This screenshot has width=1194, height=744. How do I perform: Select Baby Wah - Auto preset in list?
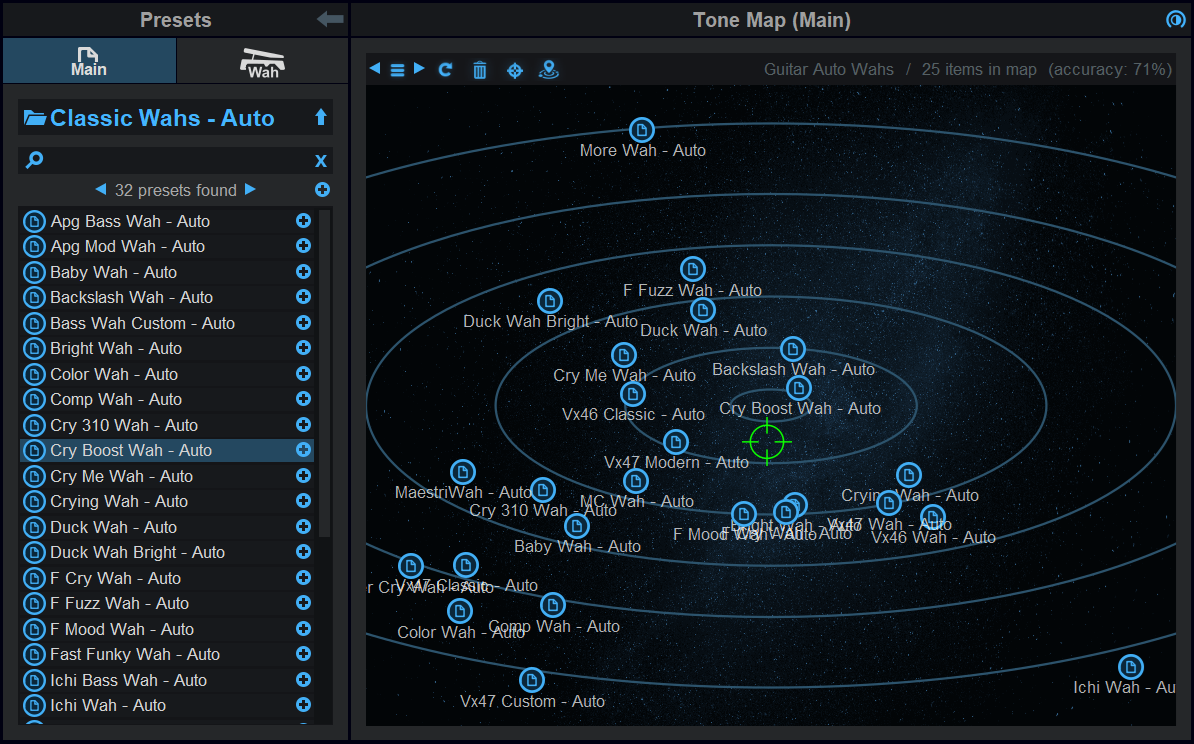tap(167, 272)
